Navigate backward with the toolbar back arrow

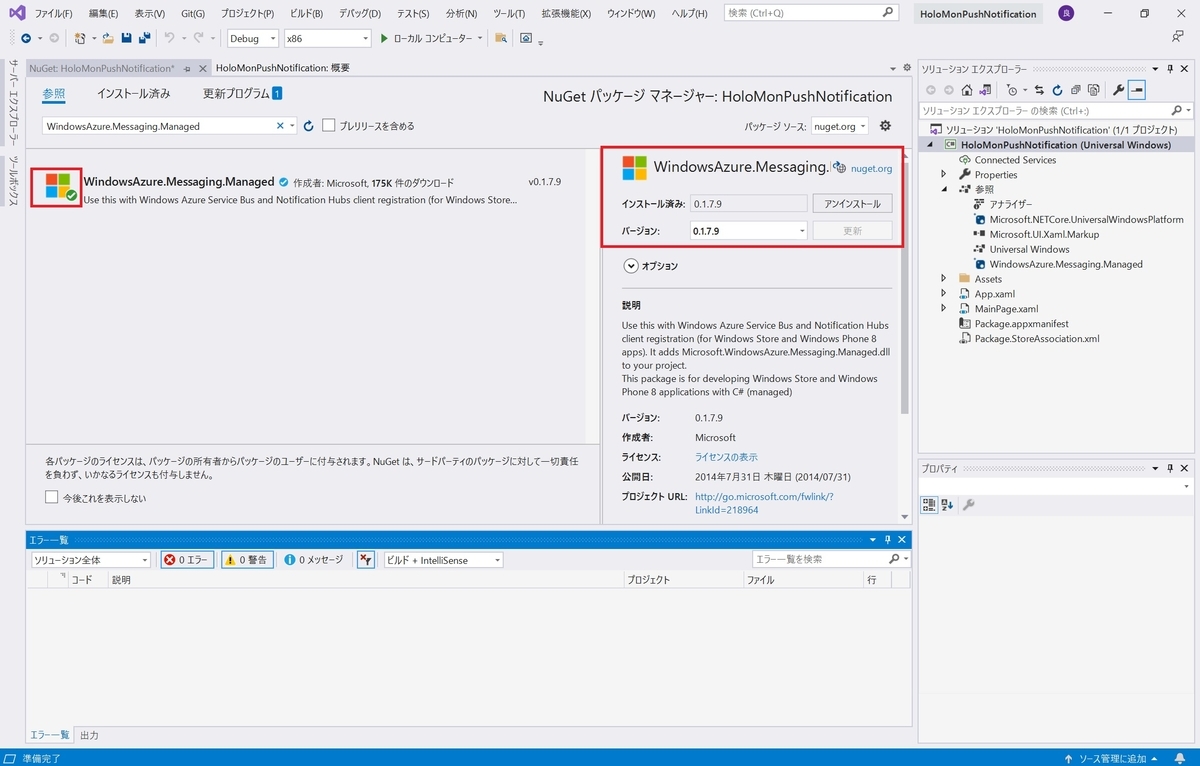26,38
